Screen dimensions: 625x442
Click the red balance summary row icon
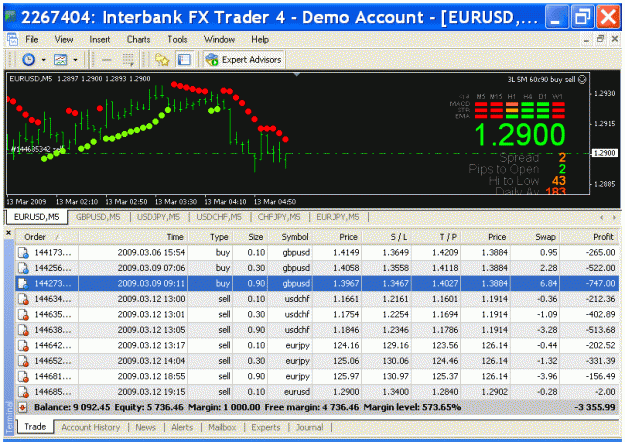click(23, 408)
